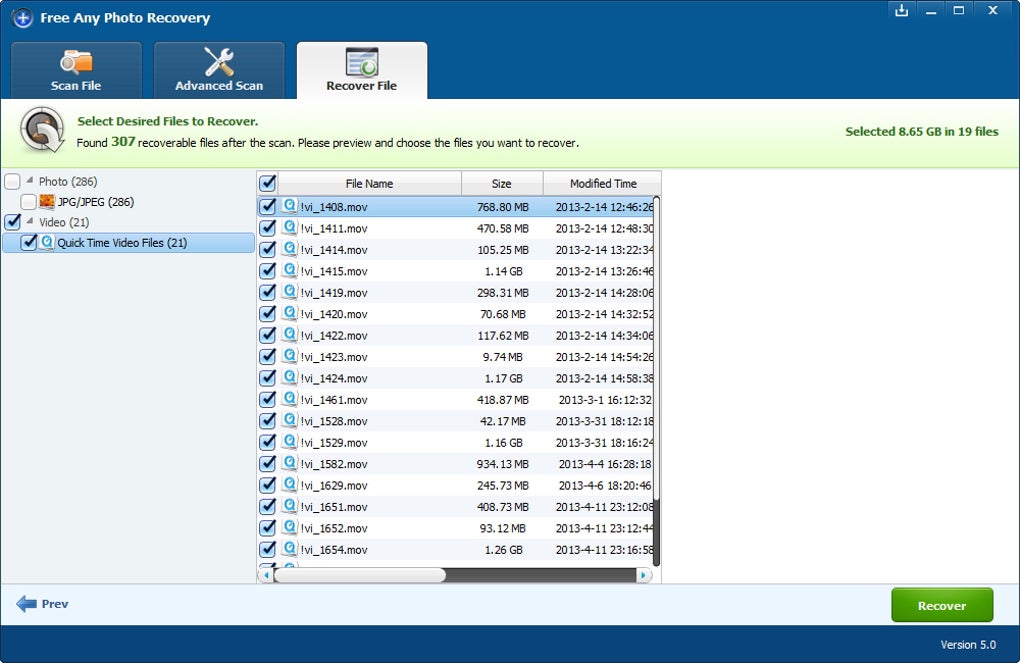
Task: Click QuickTime icon of !vi_1424.mov
Action: [289, 377]
